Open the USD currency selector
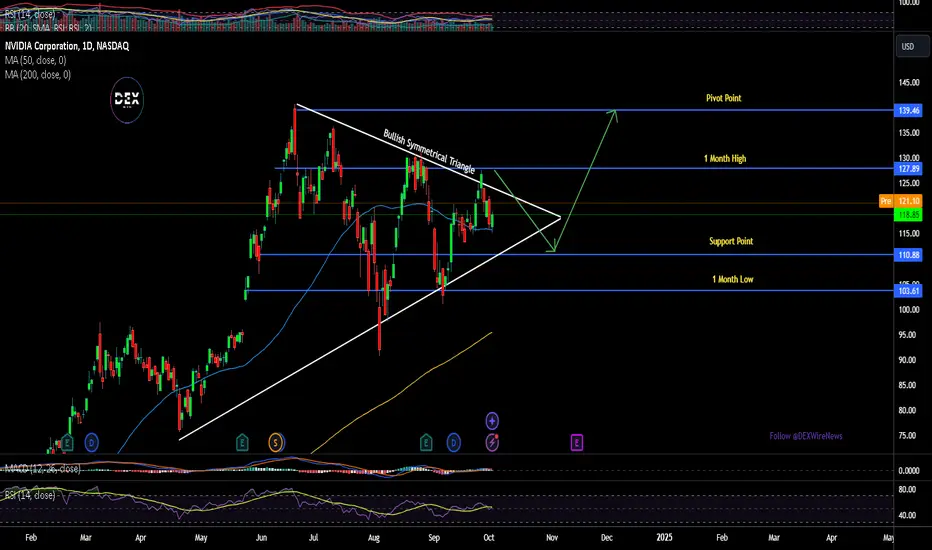This screenshot has height=550, width=932. coord(911,46)
